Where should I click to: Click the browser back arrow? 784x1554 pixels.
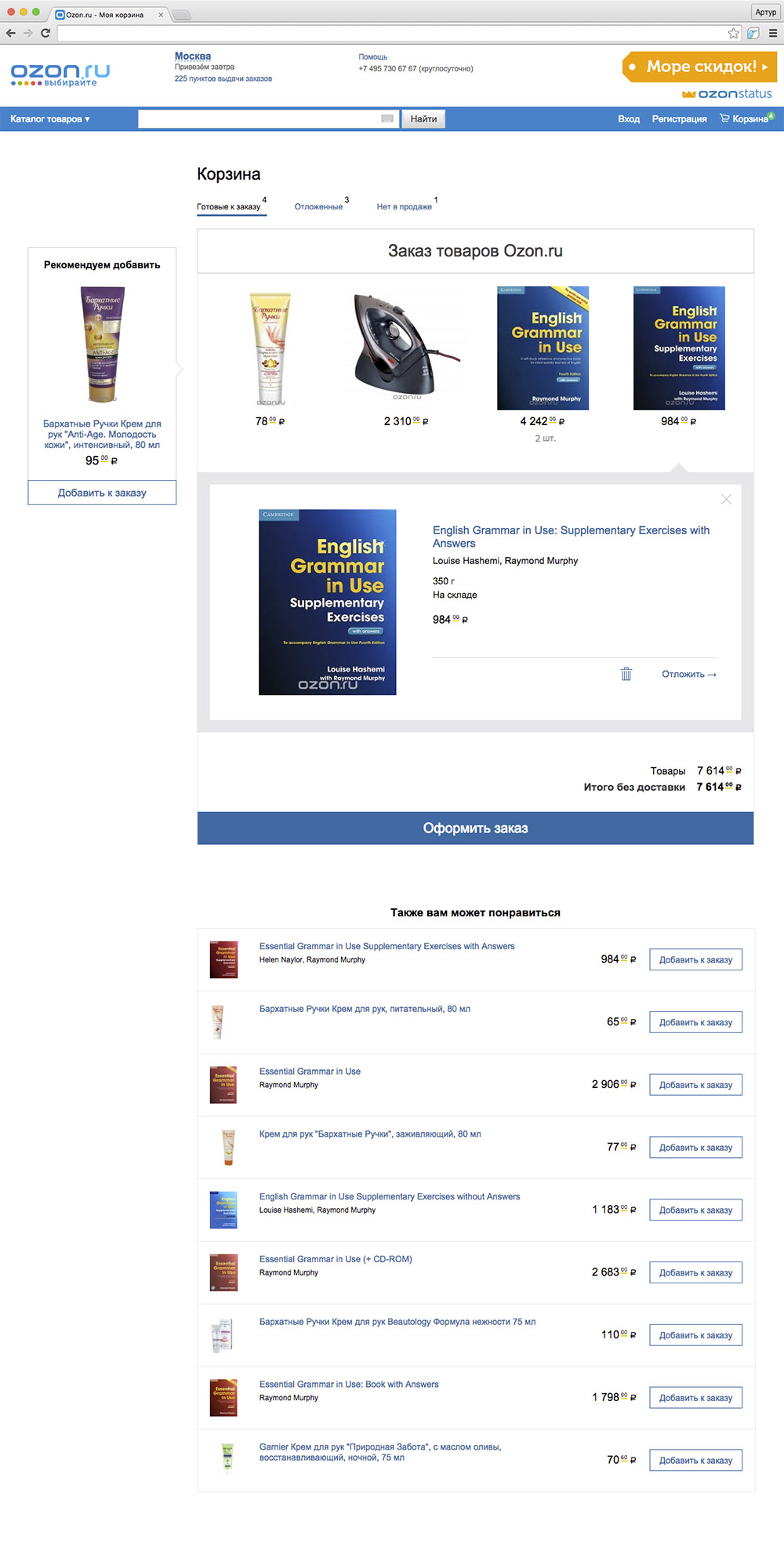(x=10, y=33)
